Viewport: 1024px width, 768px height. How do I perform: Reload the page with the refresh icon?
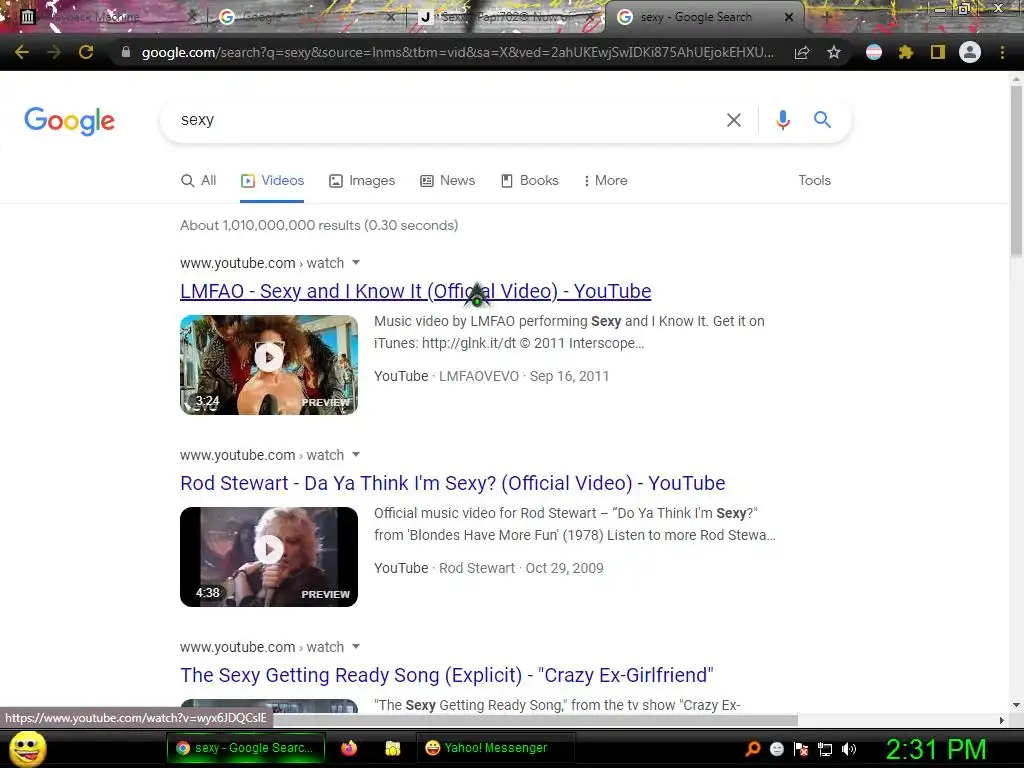(x=86, y=52)
